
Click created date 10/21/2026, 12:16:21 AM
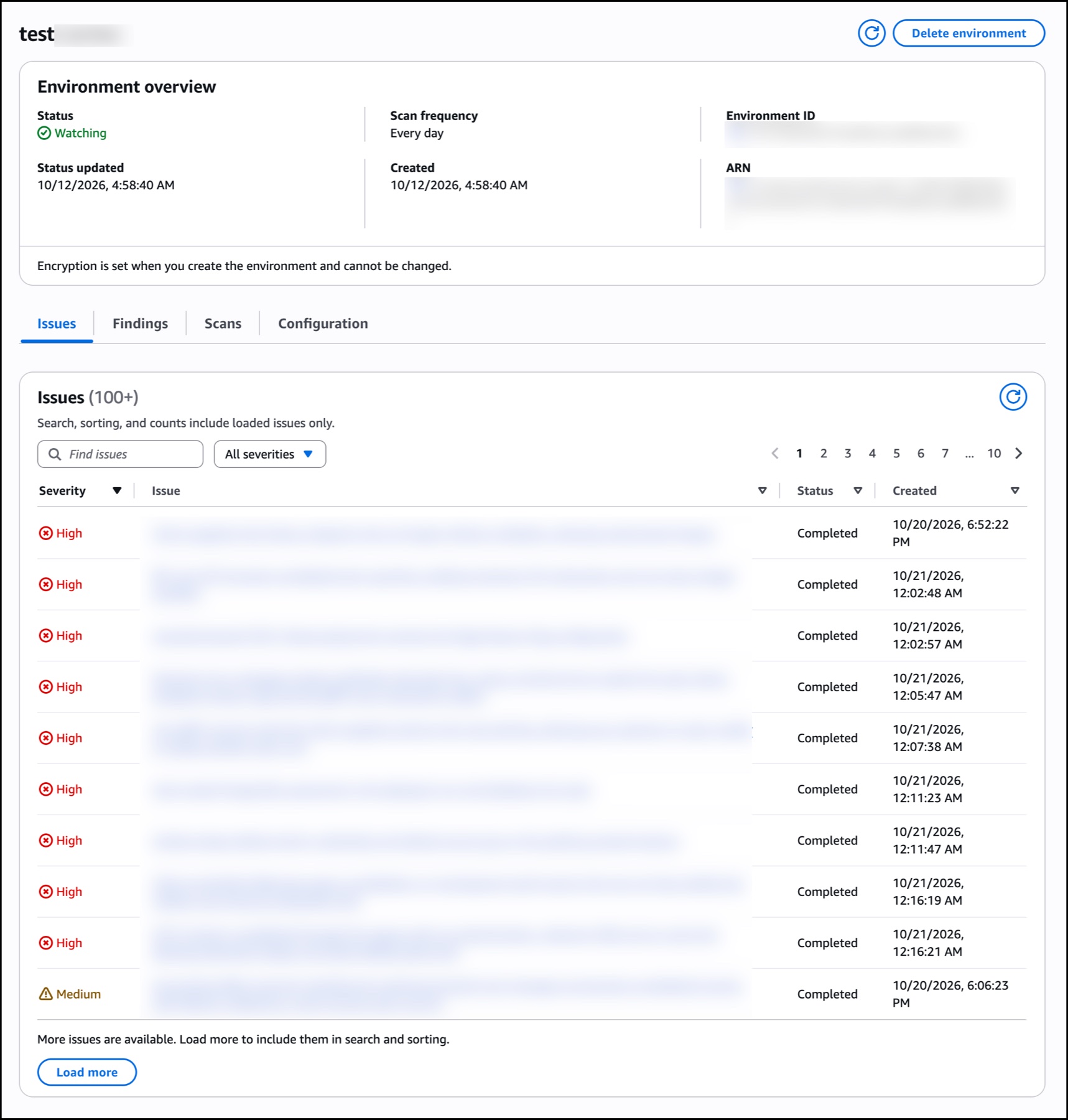pyautogui.click(x=928, y=943)
